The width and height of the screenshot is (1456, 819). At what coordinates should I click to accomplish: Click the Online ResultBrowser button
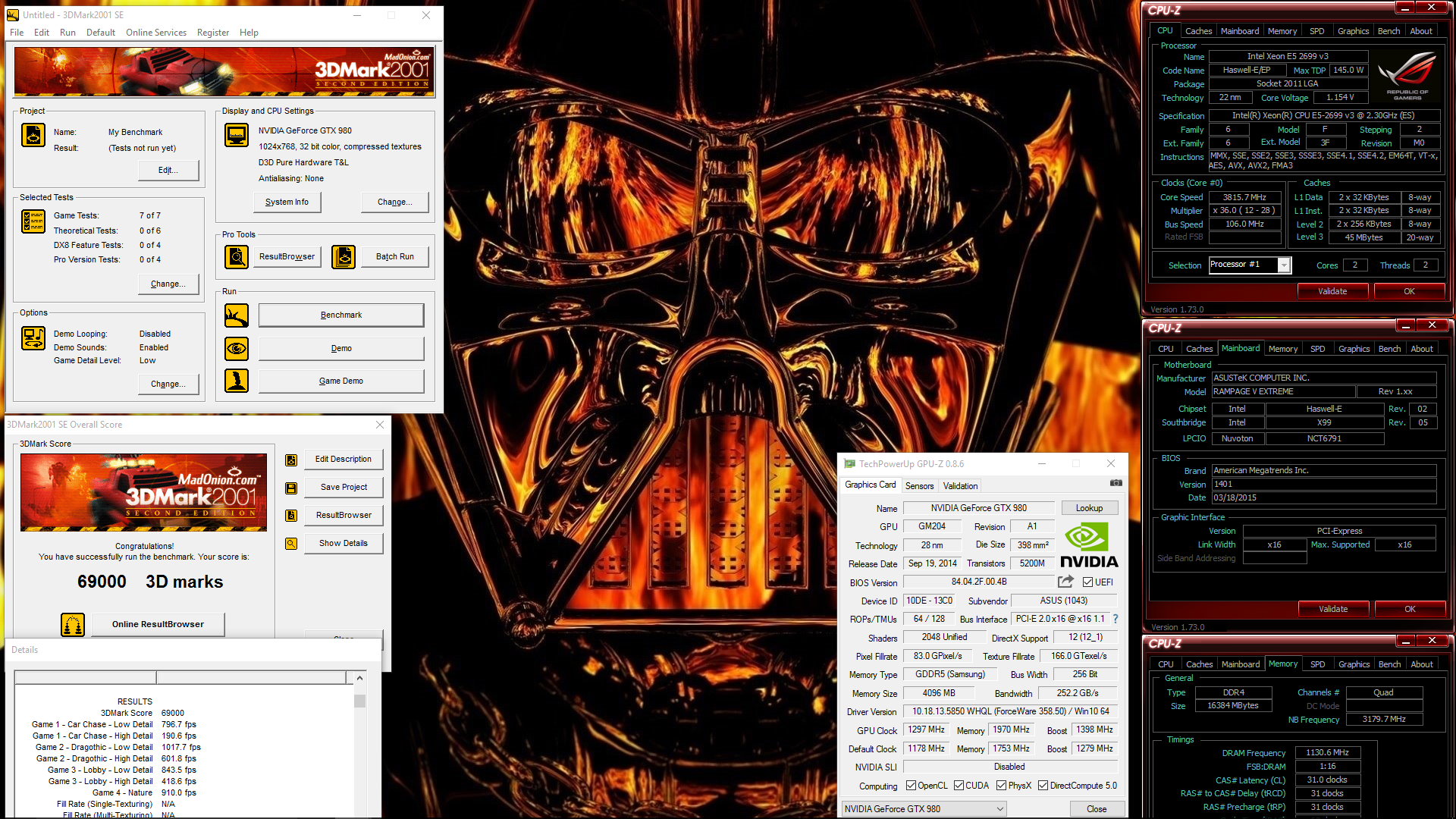coord(158,625)
